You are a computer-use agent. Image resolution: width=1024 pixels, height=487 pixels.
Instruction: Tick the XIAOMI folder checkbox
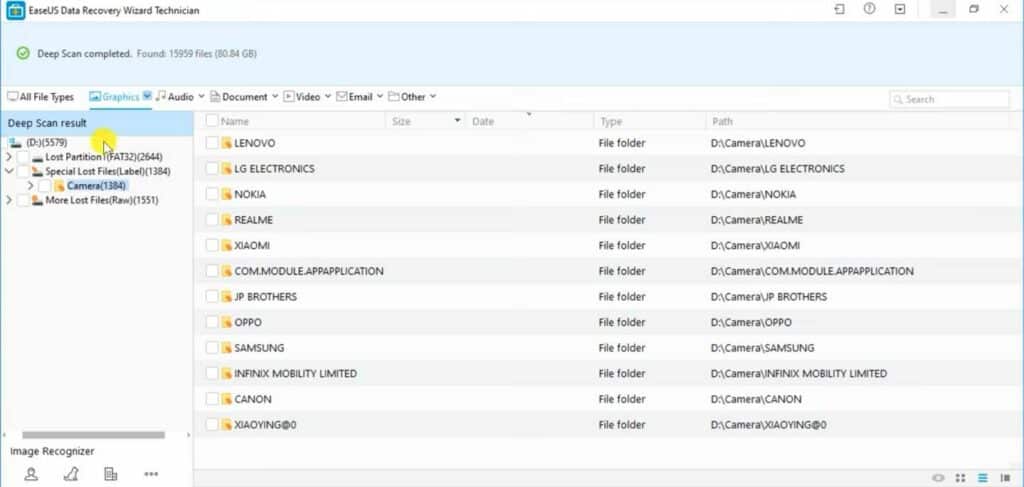[x=212, y=245]
